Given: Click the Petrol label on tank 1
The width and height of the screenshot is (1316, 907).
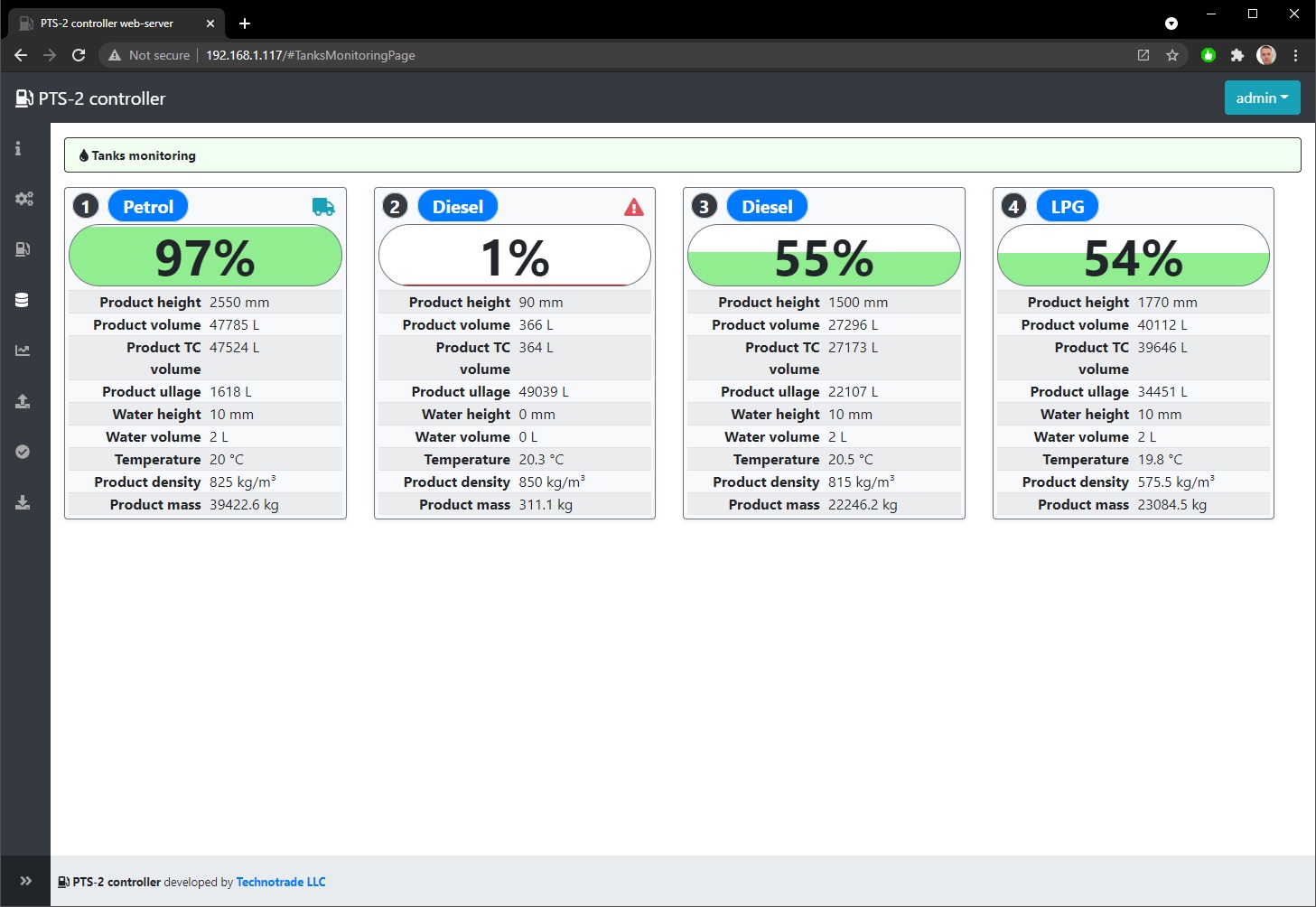Looking at the screenshot, I should click(x=148, y=207).
